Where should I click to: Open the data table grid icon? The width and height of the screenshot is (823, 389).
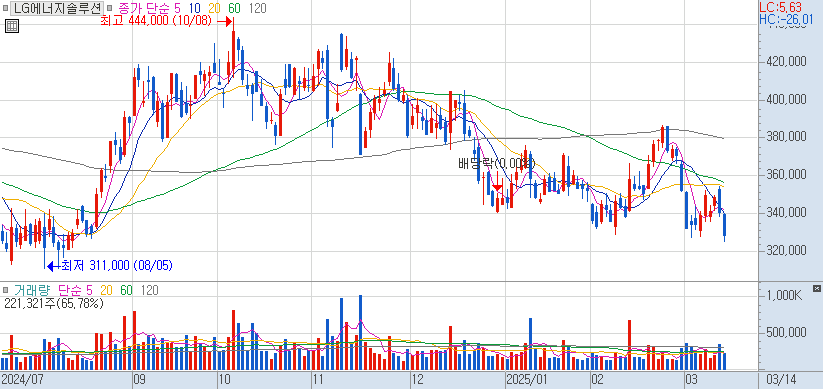pos(12,26)
